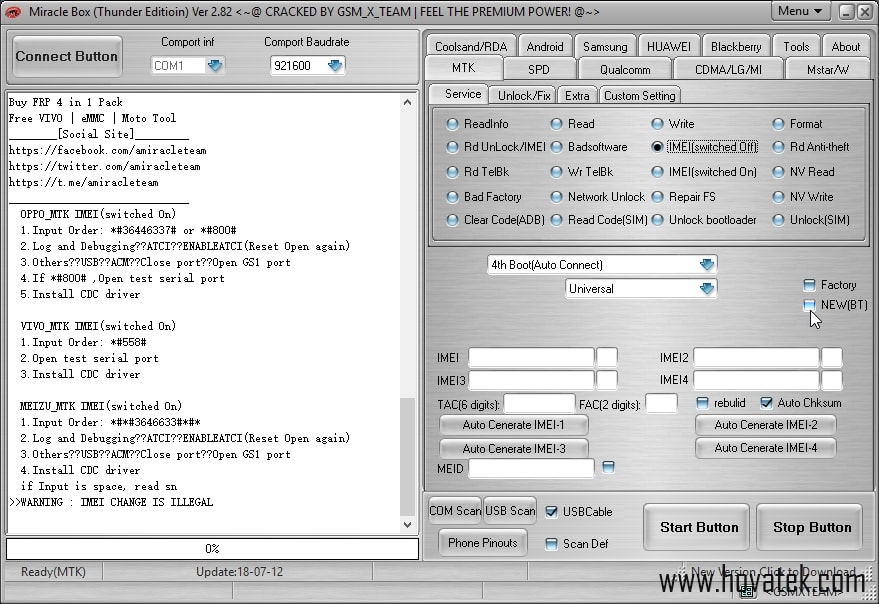The height and width of the screenshot is (604, 879).
Task: Select the Write radio option
Action: click(657, 123)
